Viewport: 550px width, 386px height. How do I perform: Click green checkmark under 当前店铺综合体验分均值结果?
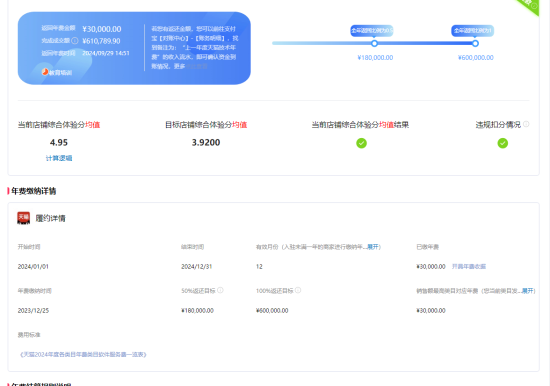[x=361, y=143]
